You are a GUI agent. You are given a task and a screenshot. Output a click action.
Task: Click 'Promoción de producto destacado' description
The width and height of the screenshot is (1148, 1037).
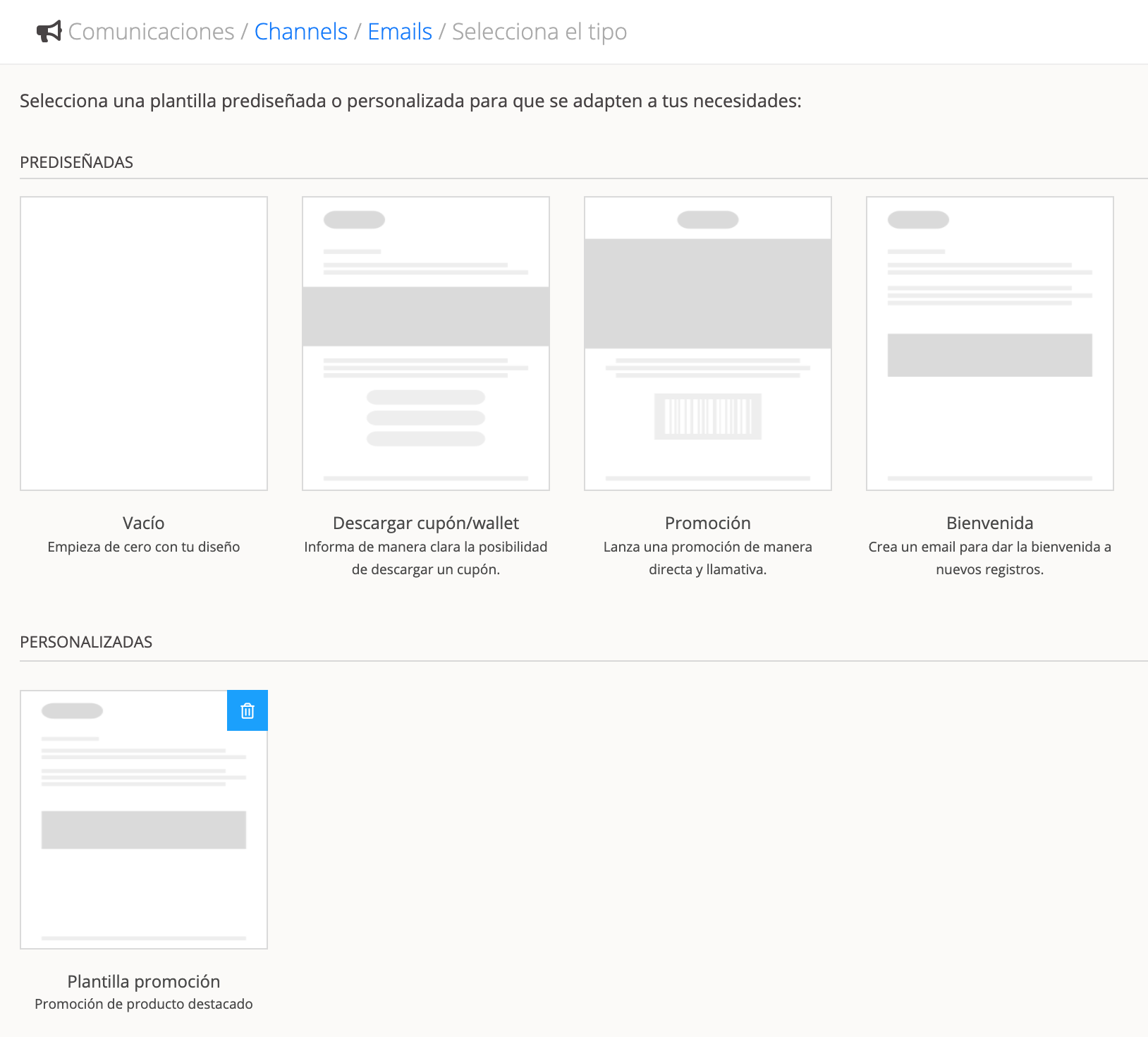144,1004
